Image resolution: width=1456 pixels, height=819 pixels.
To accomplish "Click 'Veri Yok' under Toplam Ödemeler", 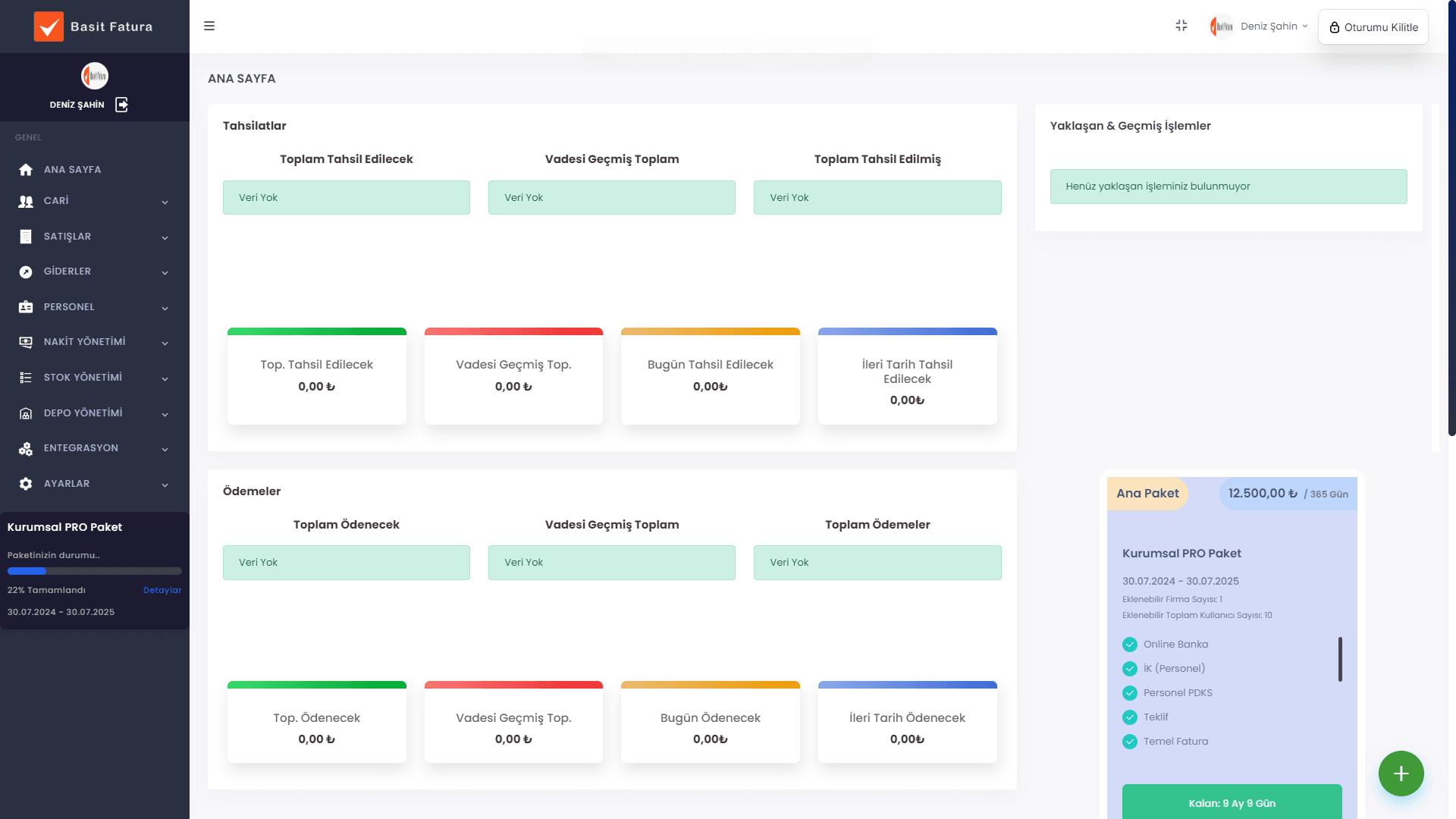I will [877, 563].
